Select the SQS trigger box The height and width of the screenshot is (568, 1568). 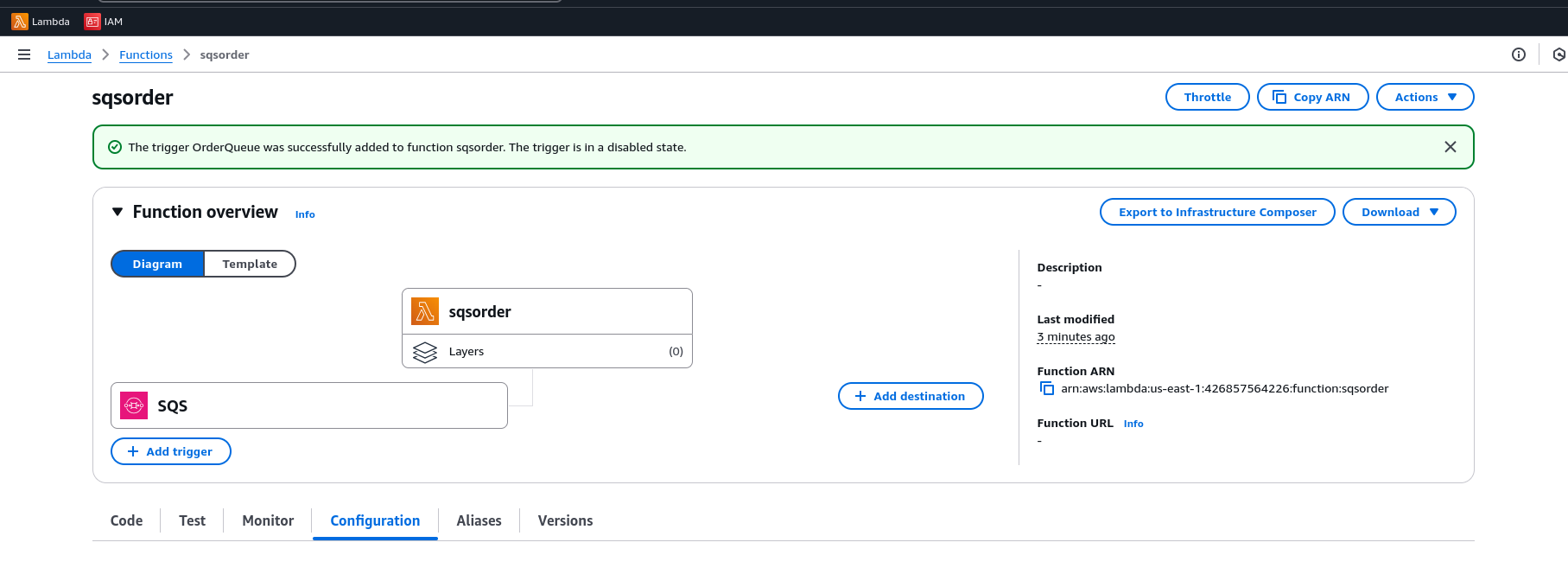[x=309, y=405]
